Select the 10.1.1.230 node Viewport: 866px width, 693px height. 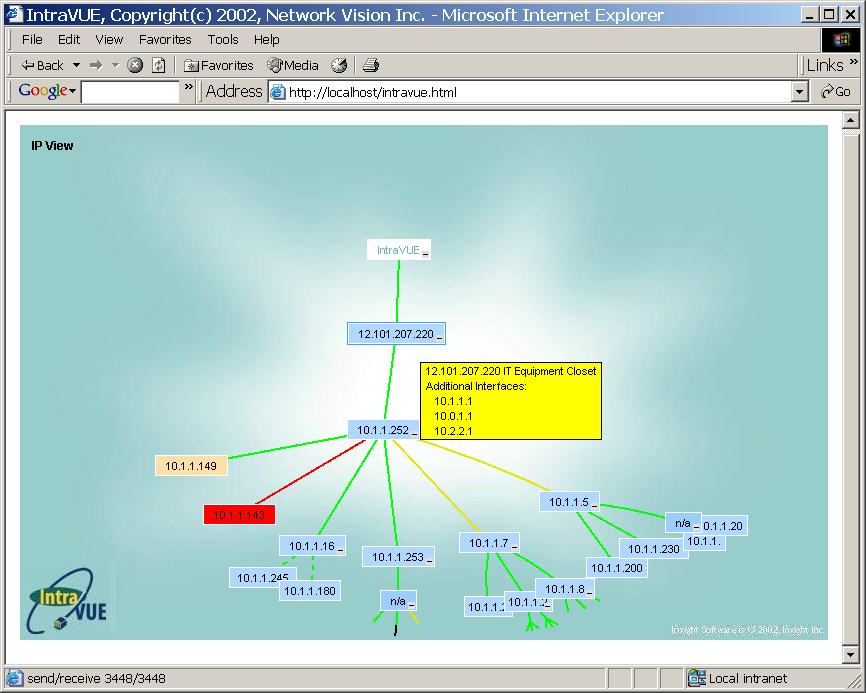(654, 549)
